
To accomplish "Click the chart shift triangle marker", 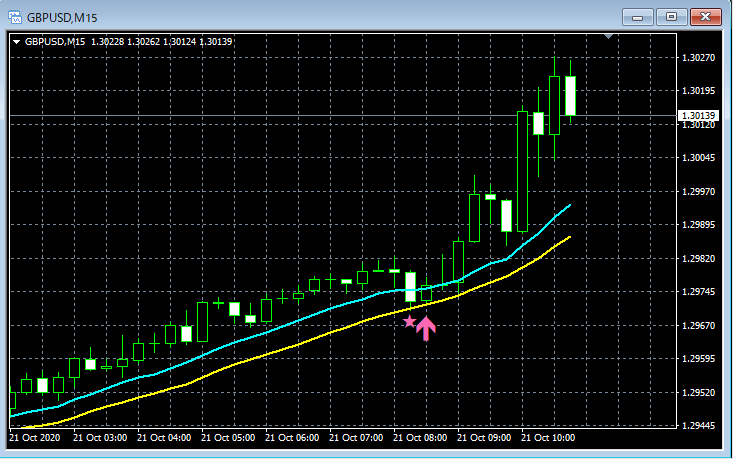I will click(x=609, y=36).
